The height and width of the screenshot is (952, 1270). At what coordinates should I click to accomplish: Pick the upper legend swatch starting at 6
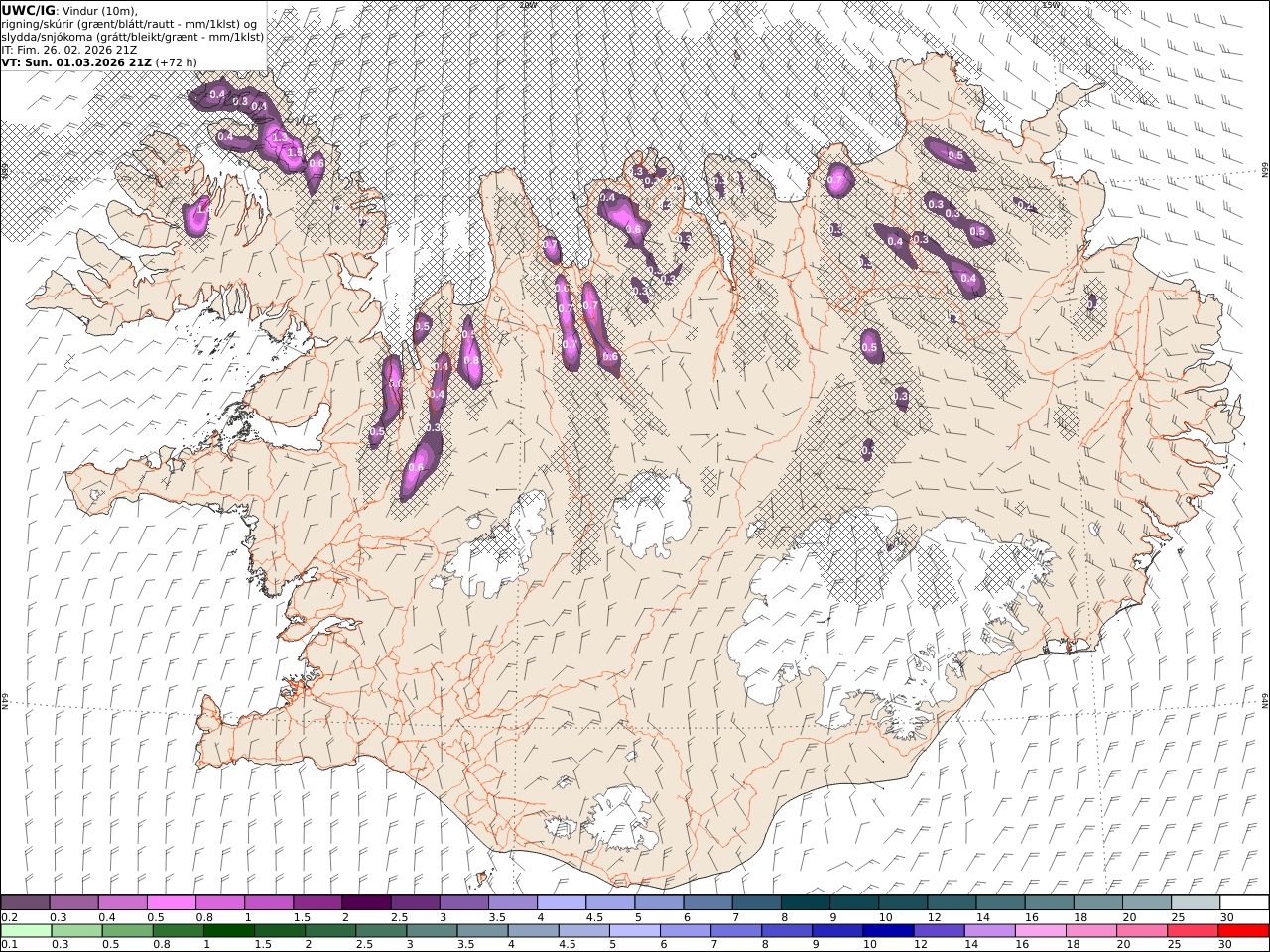[706, 902]
